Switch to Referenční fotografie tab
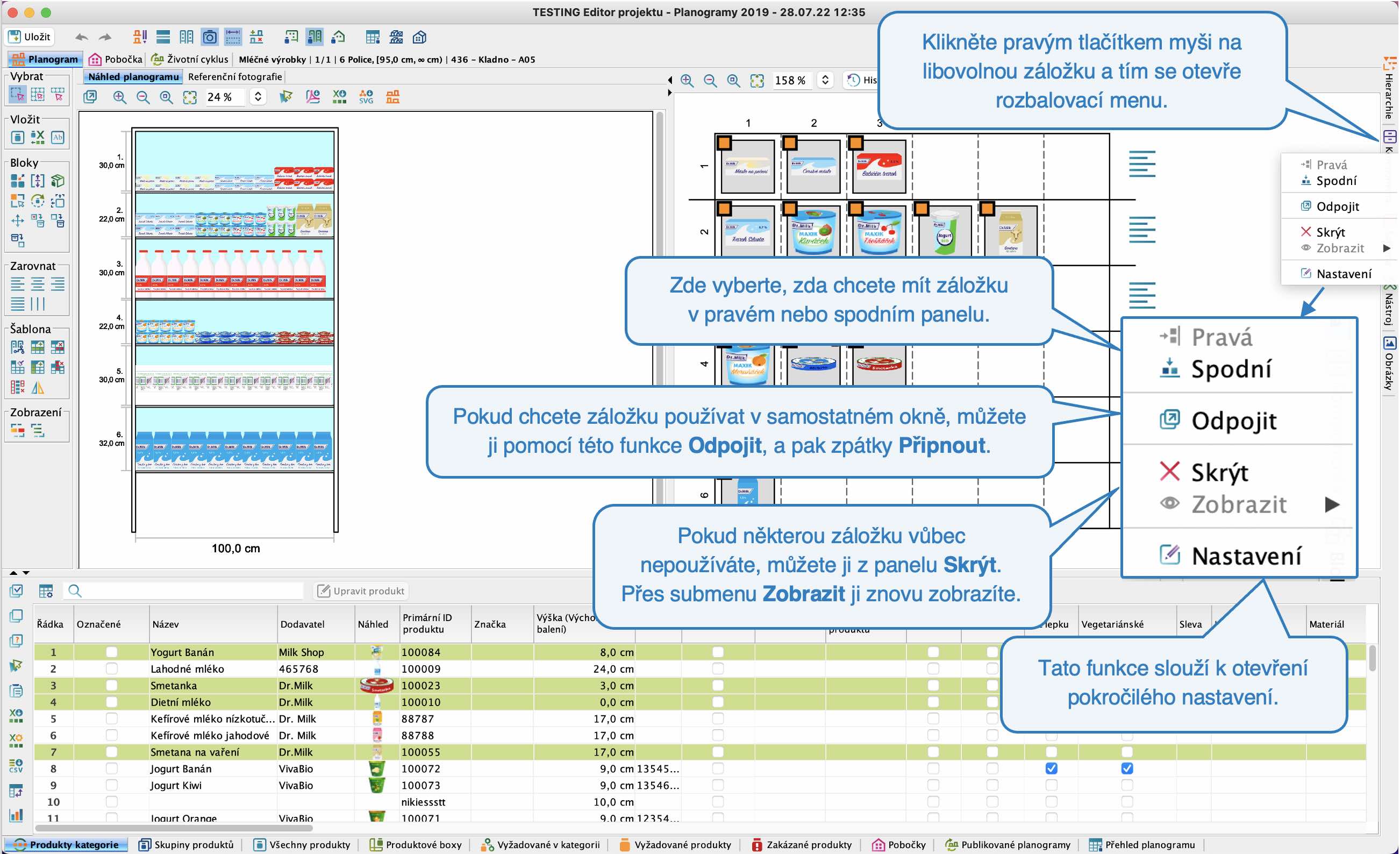Screen dimensions: 1400x854 [x=234, y=77]
